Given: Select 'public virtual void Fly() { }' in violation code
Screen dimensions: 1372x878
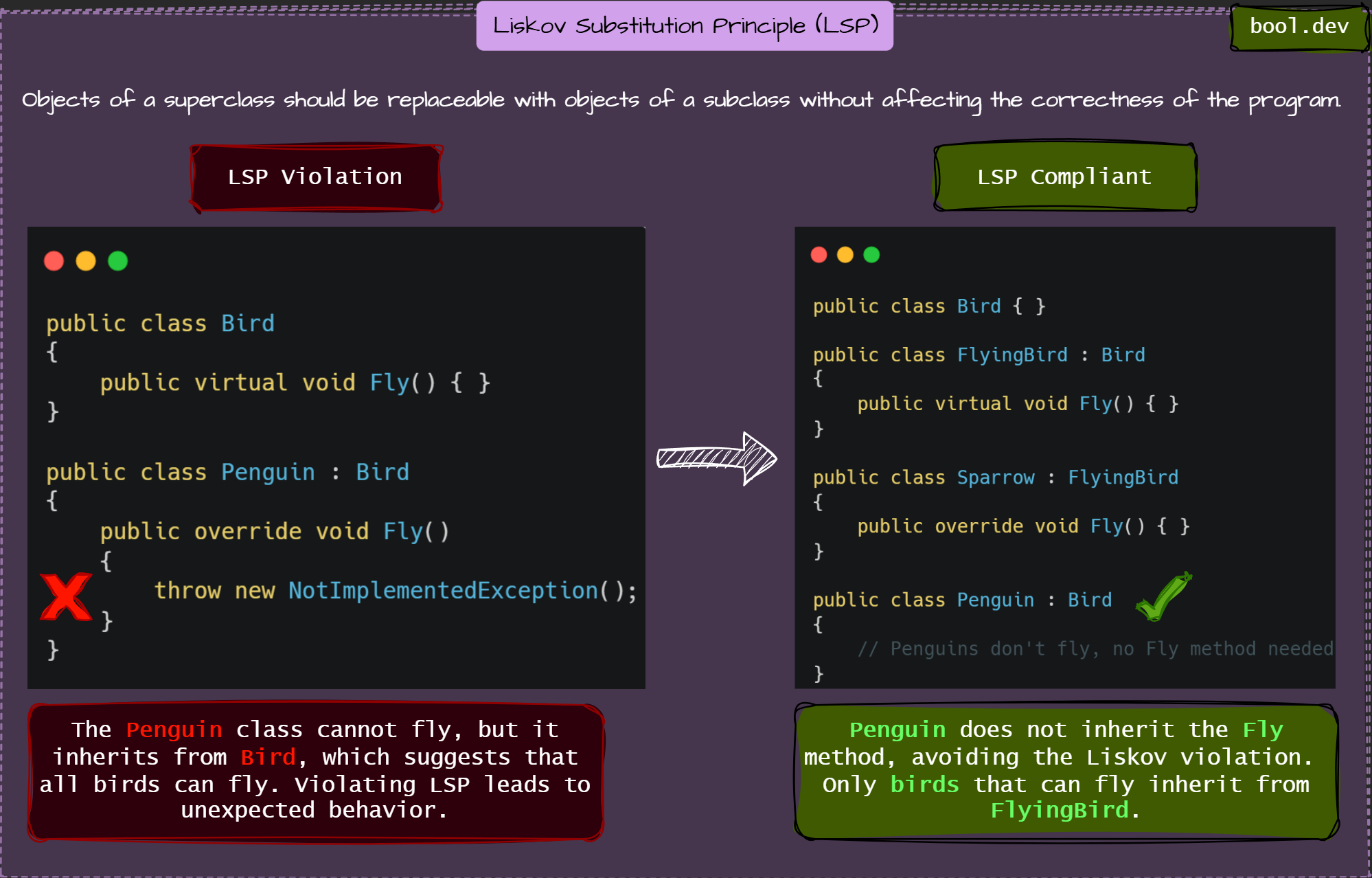Looking at the screenshot, I should 295,383.
